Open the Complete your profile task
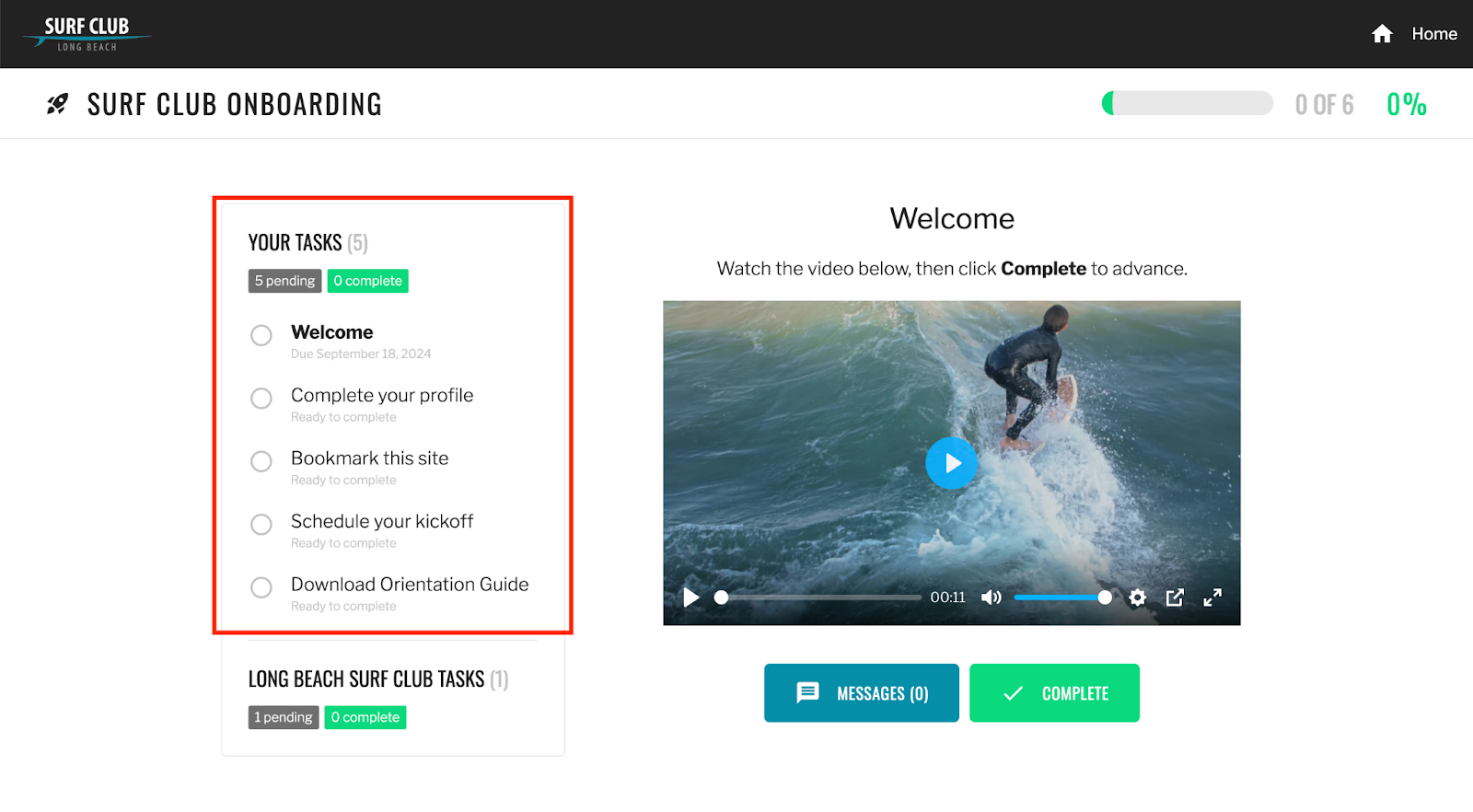Screen dimensions: 1473x812 coord(382,395)
